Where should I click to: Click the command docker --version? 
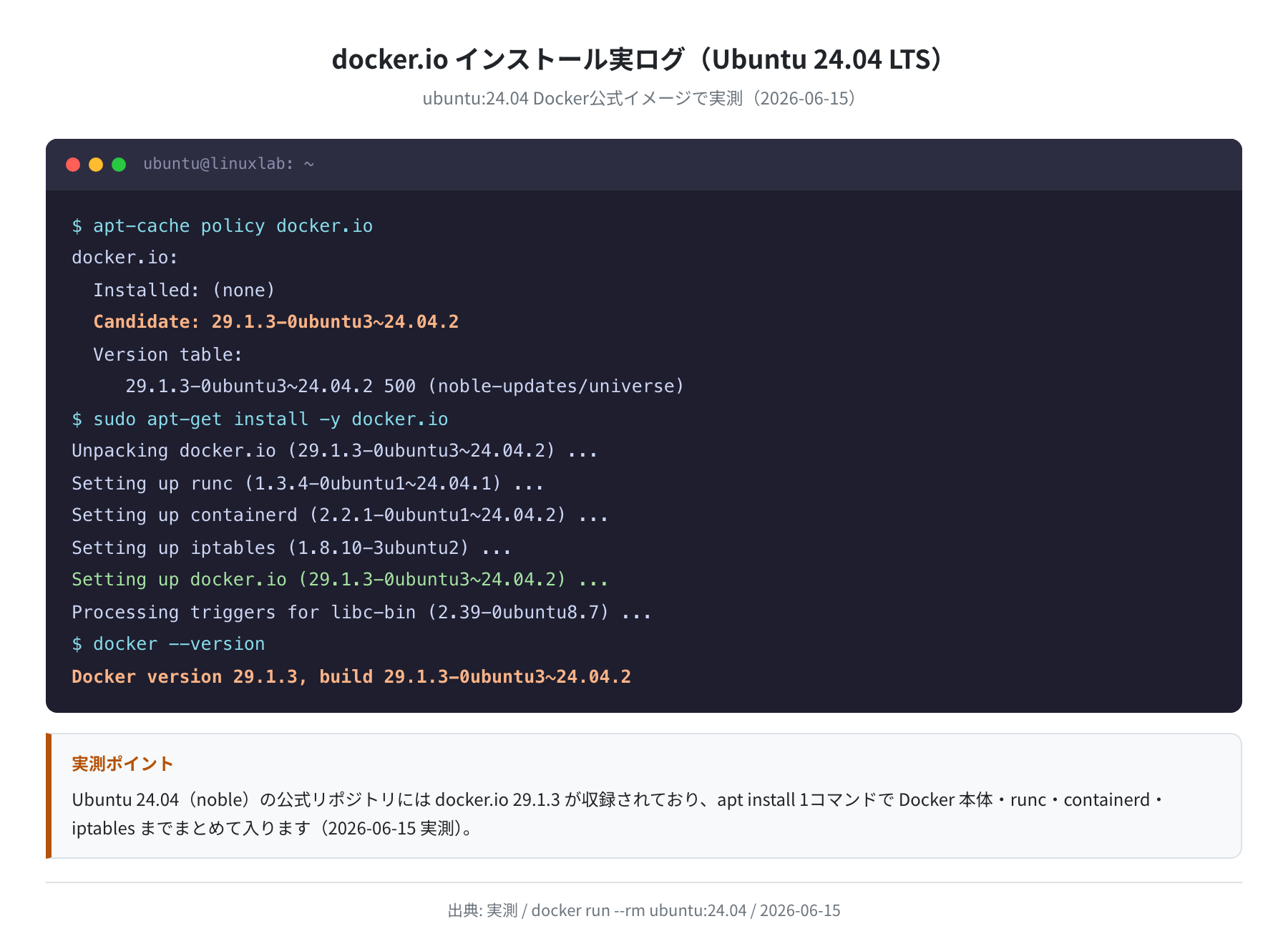point(168,644)
